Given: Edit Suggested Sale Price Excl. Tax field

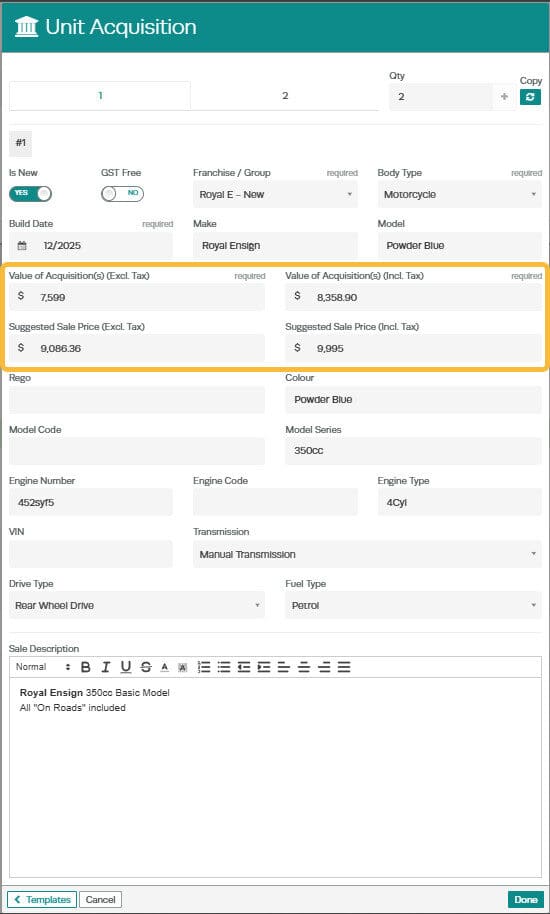Looking at the screenshot, I should [137, 348].
